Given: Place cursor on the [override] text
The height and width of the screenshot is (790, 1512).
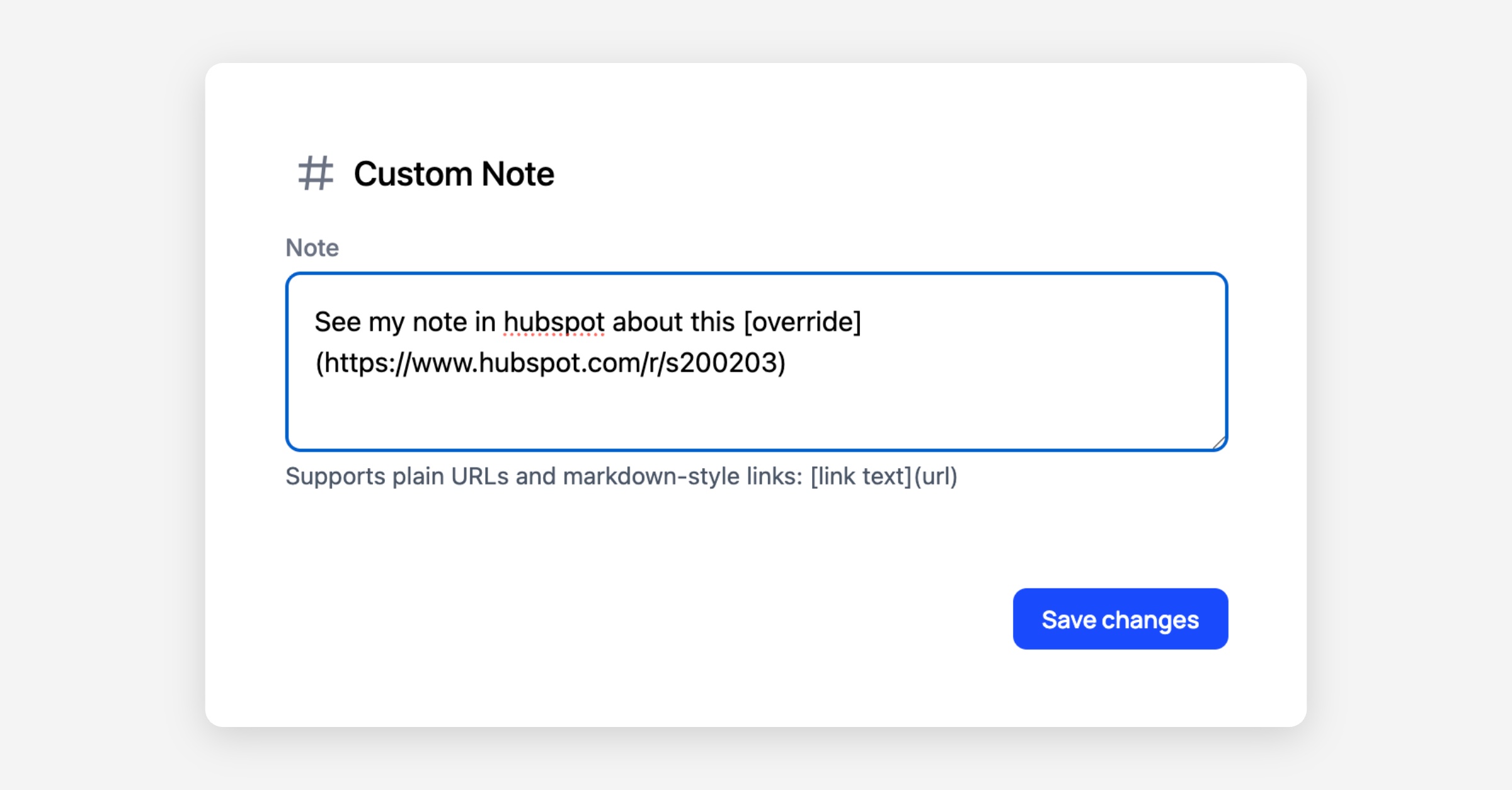Looking at the screenshot, I should [x=802, y=323].
